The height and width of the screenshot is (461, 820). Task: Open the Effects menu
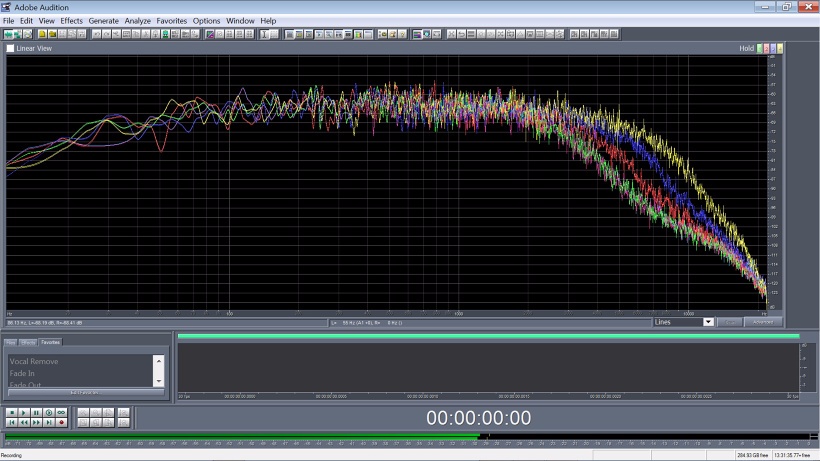pos(72,21)
